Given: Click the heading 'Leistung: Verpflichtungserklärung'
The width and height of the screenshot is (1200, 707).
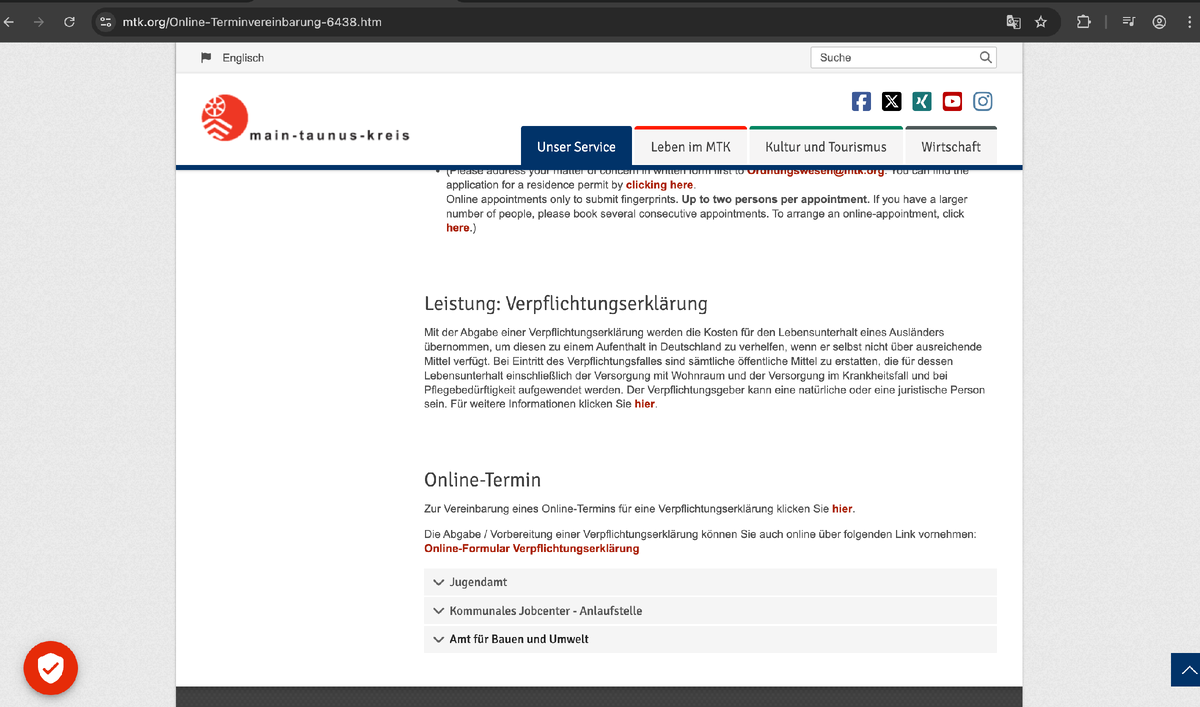Looking at the screenshot, I should pos(566,303).
